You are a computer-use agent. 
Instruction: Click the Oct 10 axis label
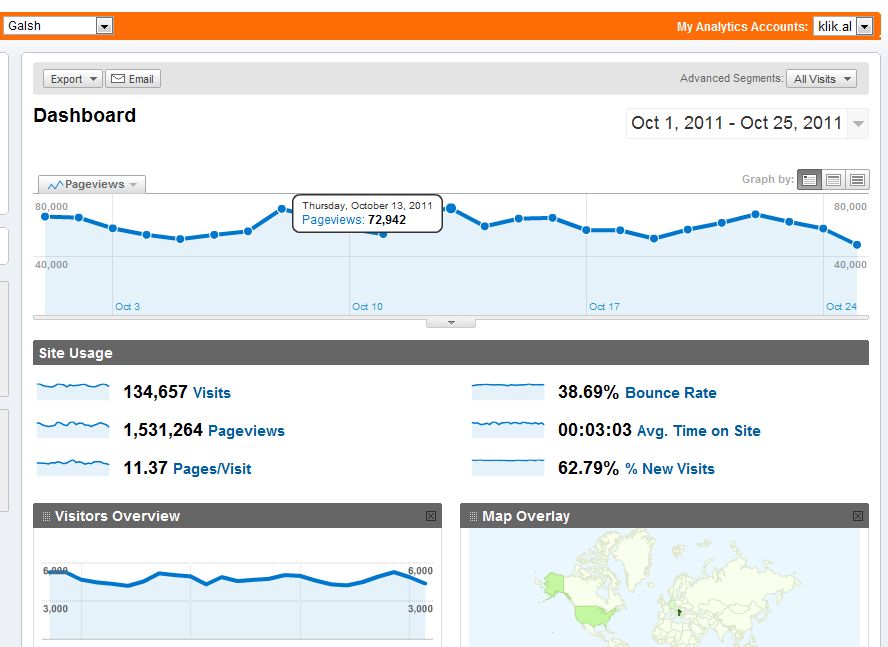[368, 307]
